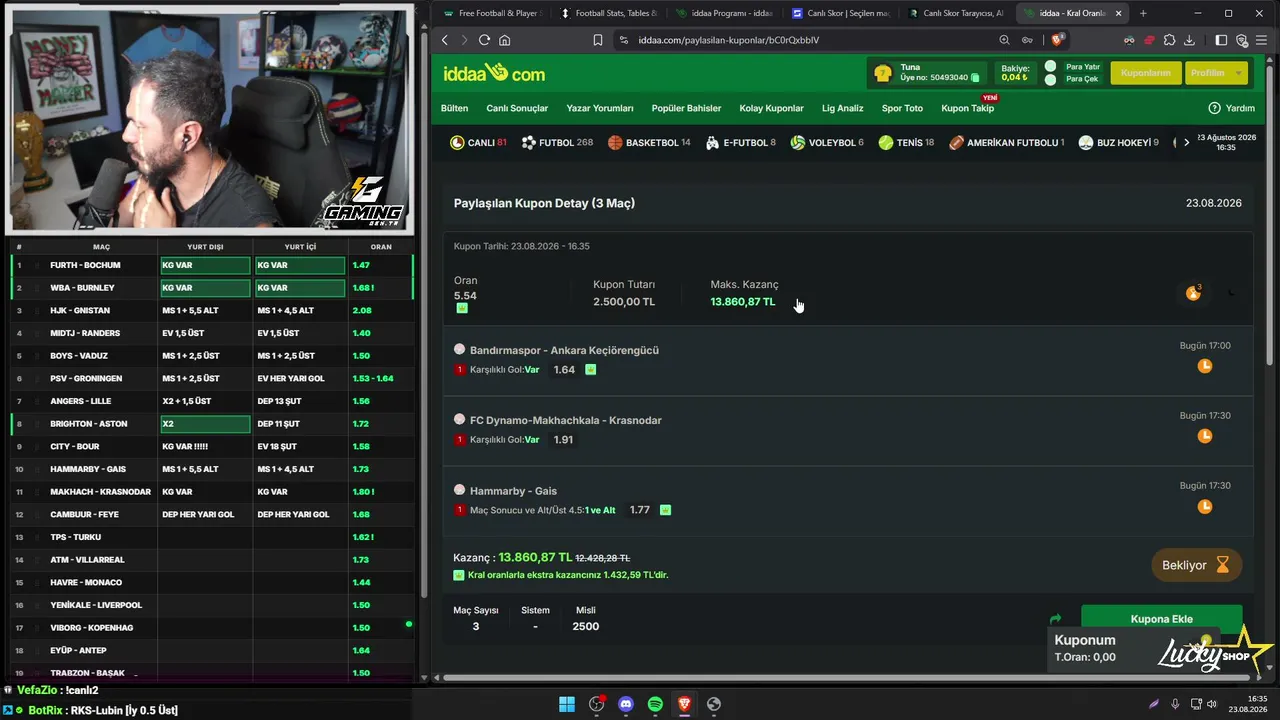Open the Spor Toto menu
The width and height of the screenshot is (1280, 720).
[903, 108]
